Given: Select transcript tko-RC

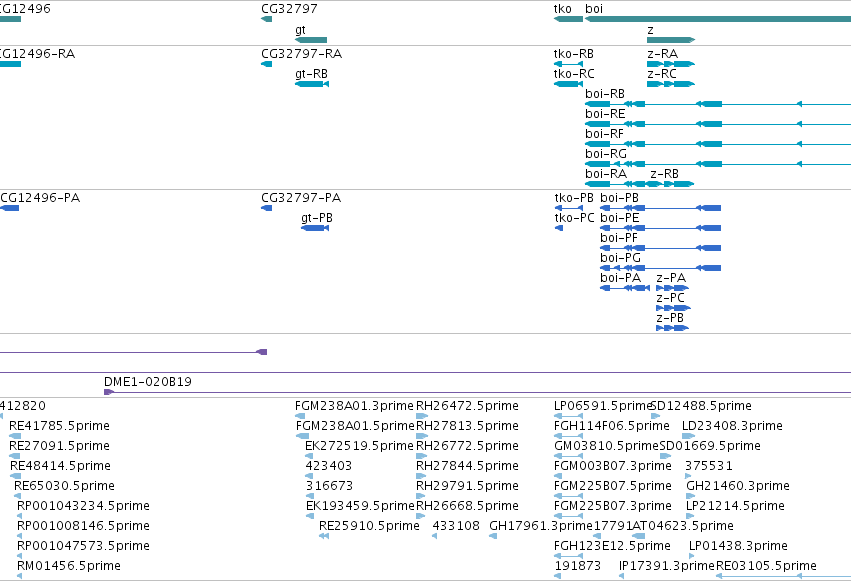Looking at the screenshot, I should click(568, 84).
